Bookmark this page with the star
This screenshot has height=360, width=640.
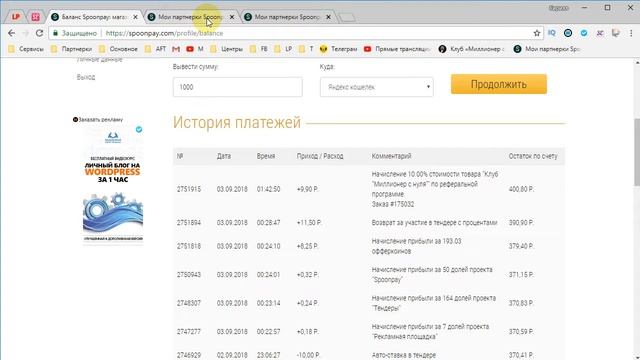tap(537, 33)
